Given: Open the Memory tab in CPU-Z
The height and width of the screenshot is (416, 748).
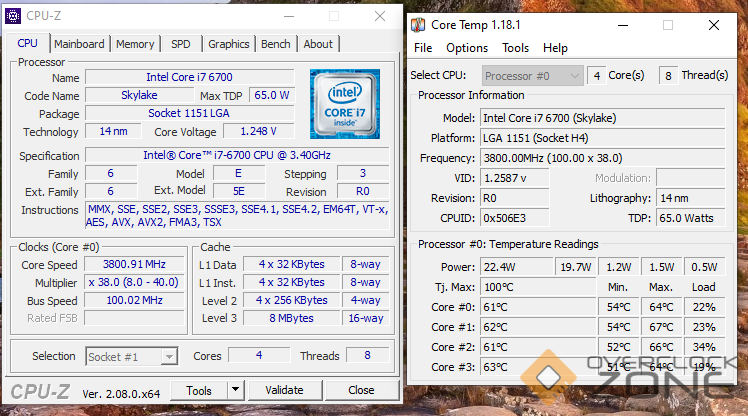Looking at the screenshot, I should click(x=135, y=44).
